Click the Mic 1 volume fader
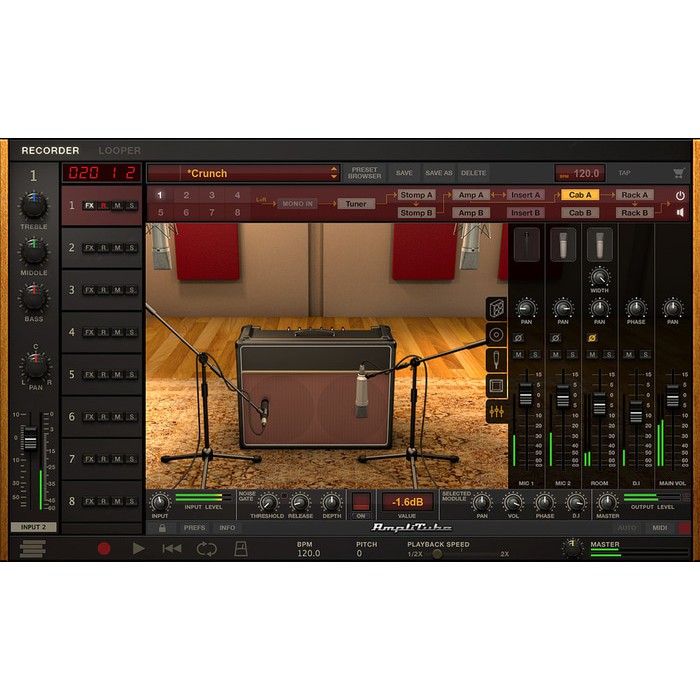Screen dimensions: 700x700 (526, 394)
